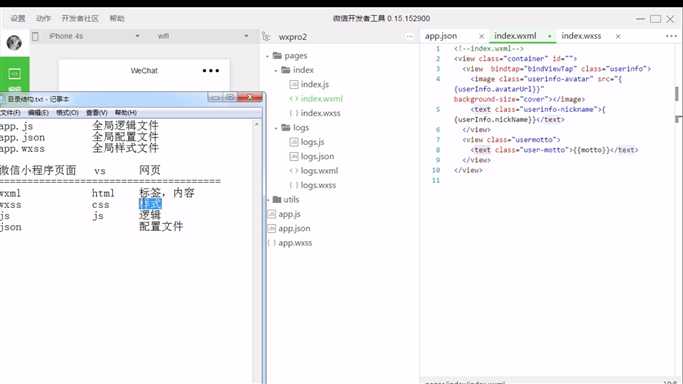Screen dimensions: 683x384
Task: Open Notepad 文件 menu
Action: click(x=10, y=113)
